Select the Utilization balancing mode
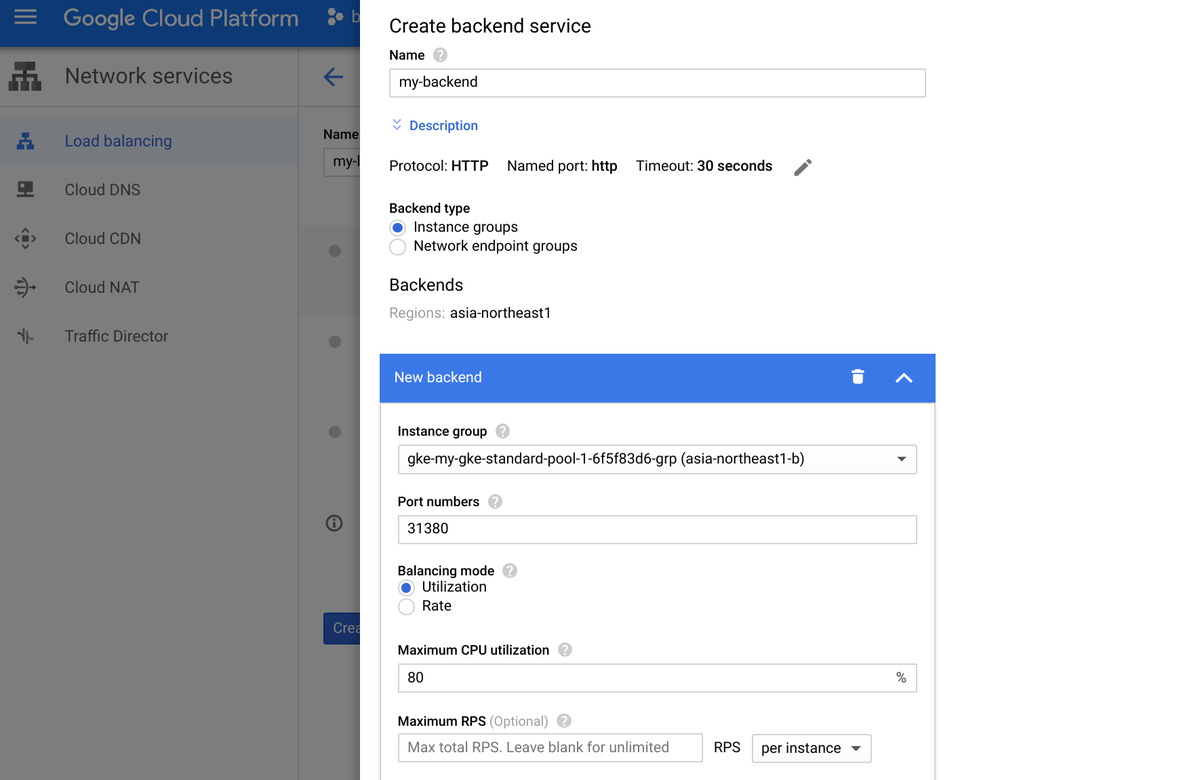The height and width of the screenshot is (780, 1200). (x=406, y=587)
